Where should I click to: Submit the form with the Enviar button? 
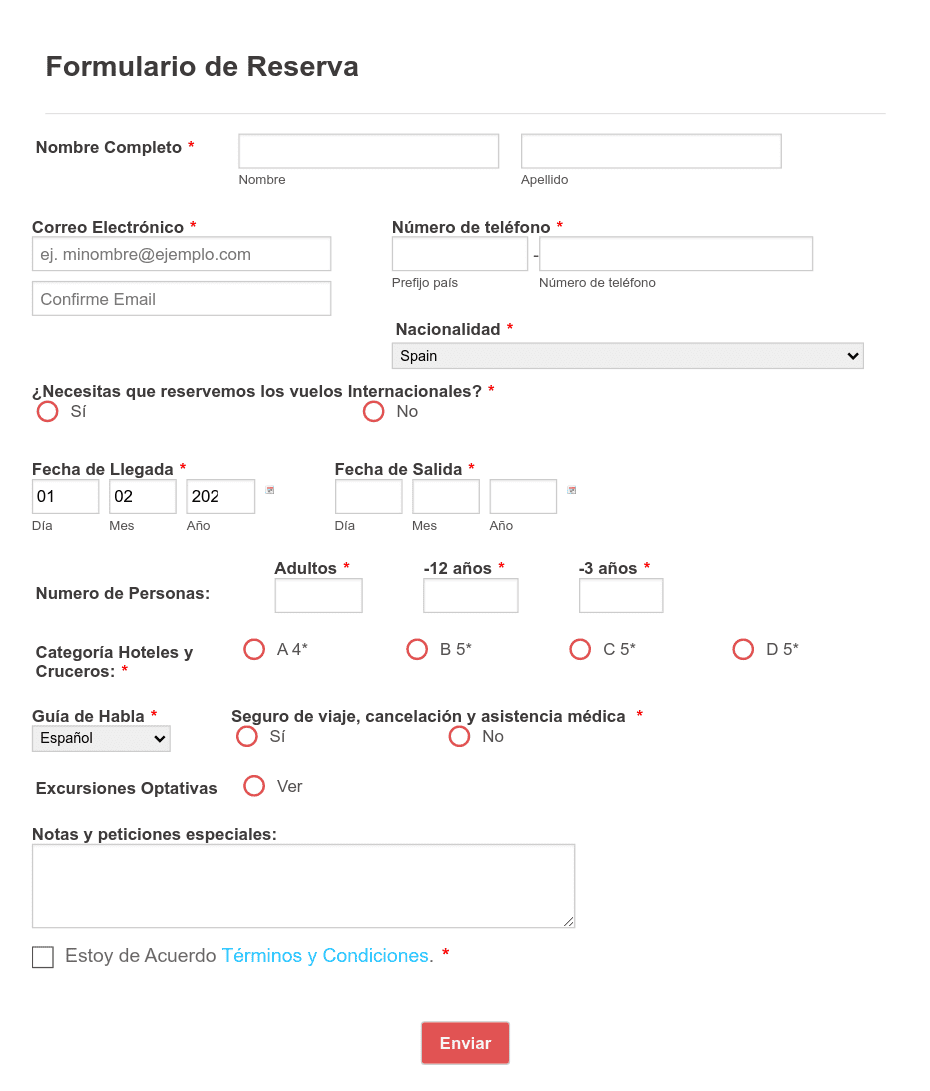465,1043
